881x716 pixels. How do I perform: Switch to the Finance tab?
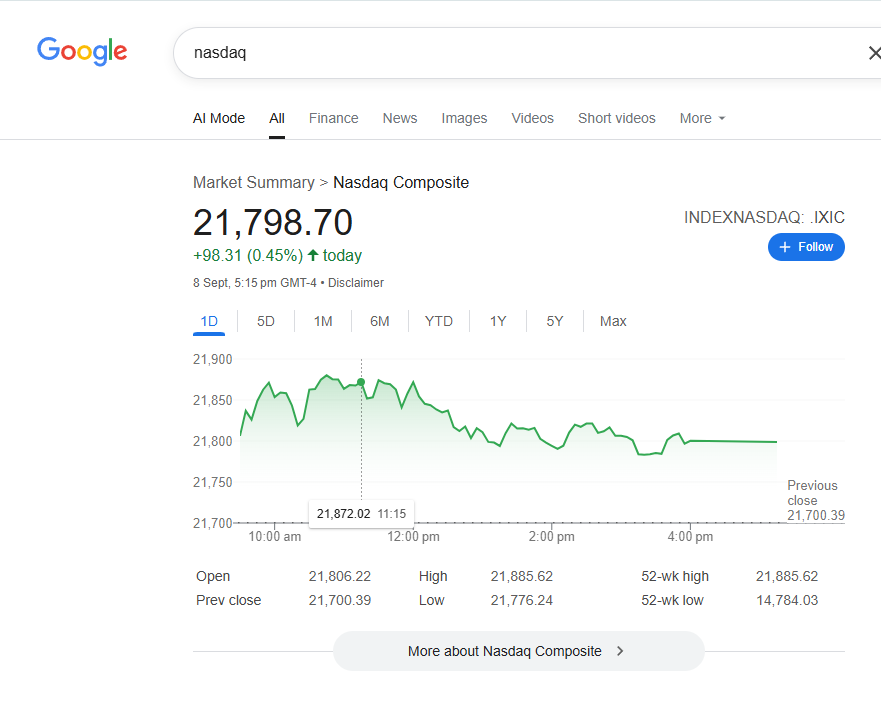tap(333, 118)
